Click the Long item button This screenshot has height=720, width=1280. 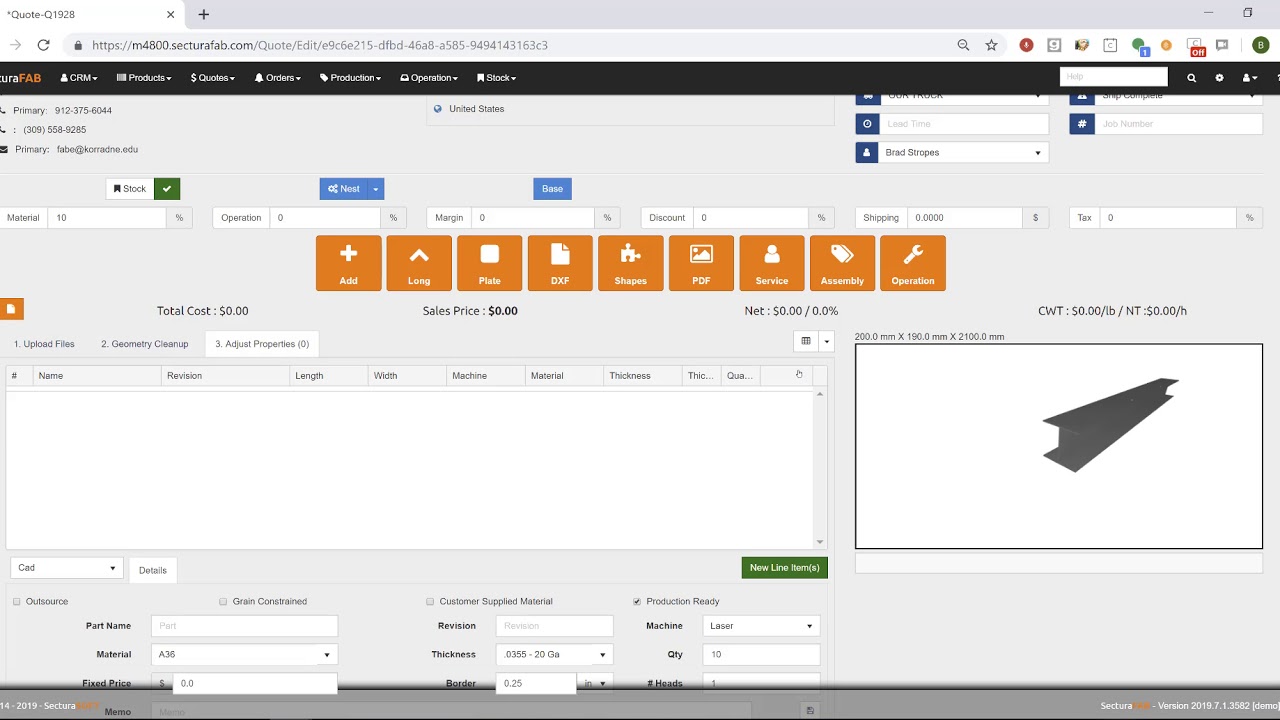click(x=419, y=263)
